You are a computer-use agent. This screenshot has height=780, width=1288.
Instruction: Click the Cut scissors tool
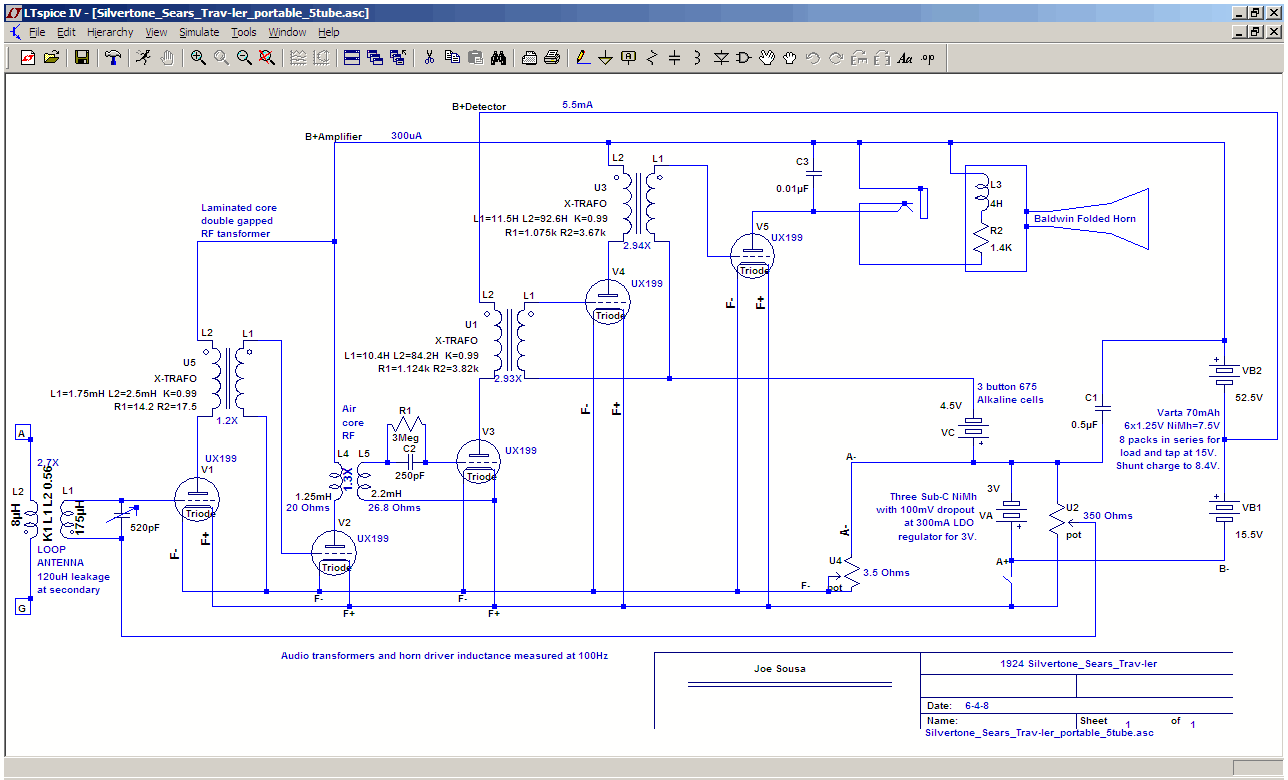pos(429,58)
